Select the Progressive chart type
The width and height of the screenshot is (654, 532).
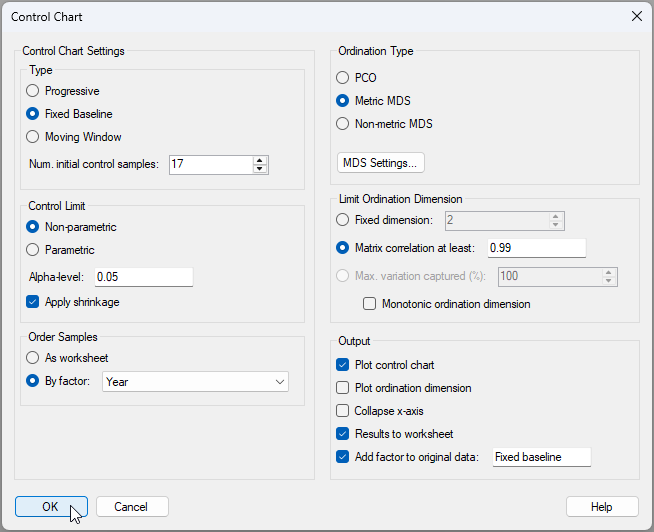pyautogui.click(x=33, y=91)
